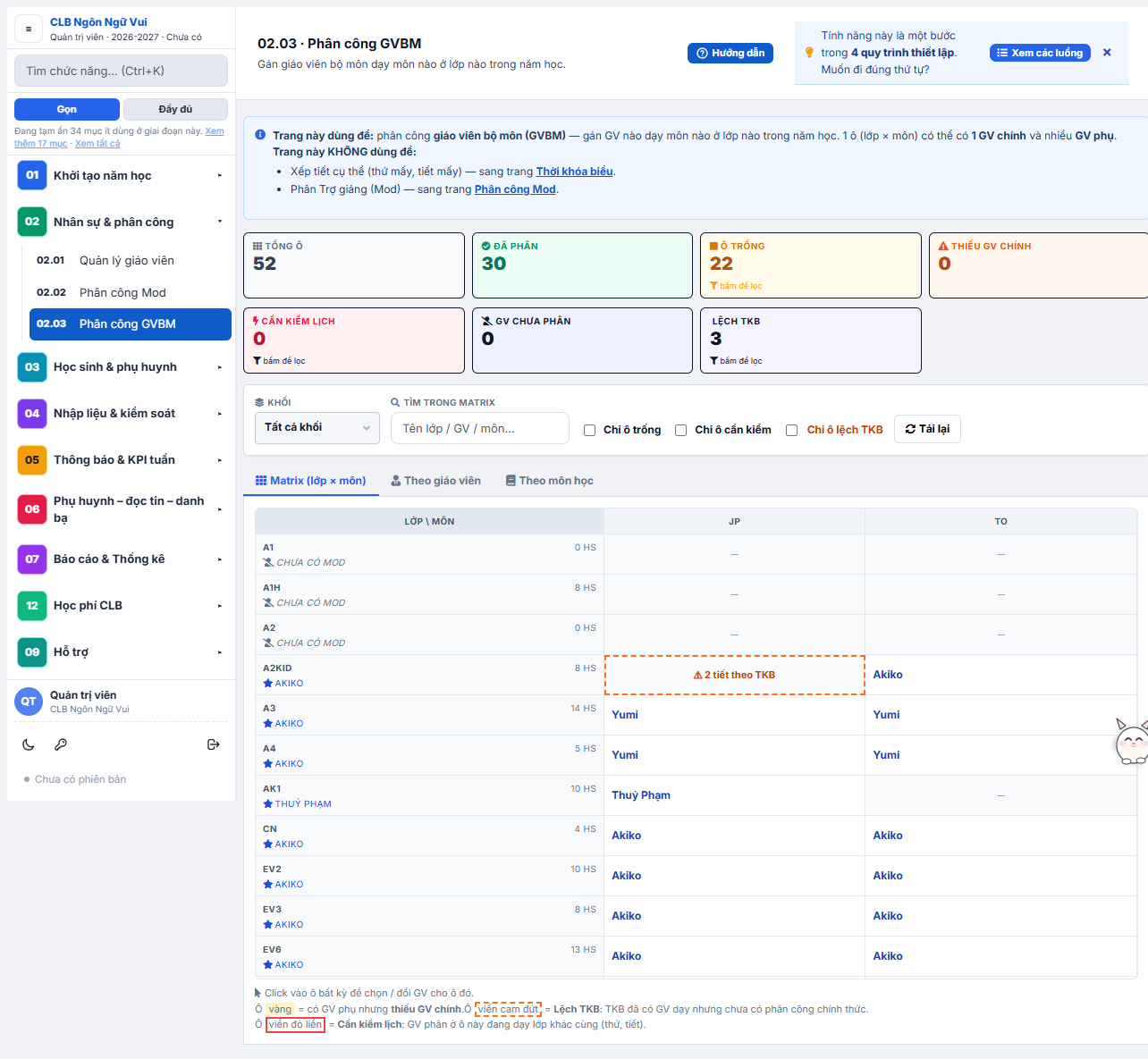Click the hamburger menu icon beside CLB Ngôn Ngữ Vui
This screenshot has height=1059, width=1148.
29,29
